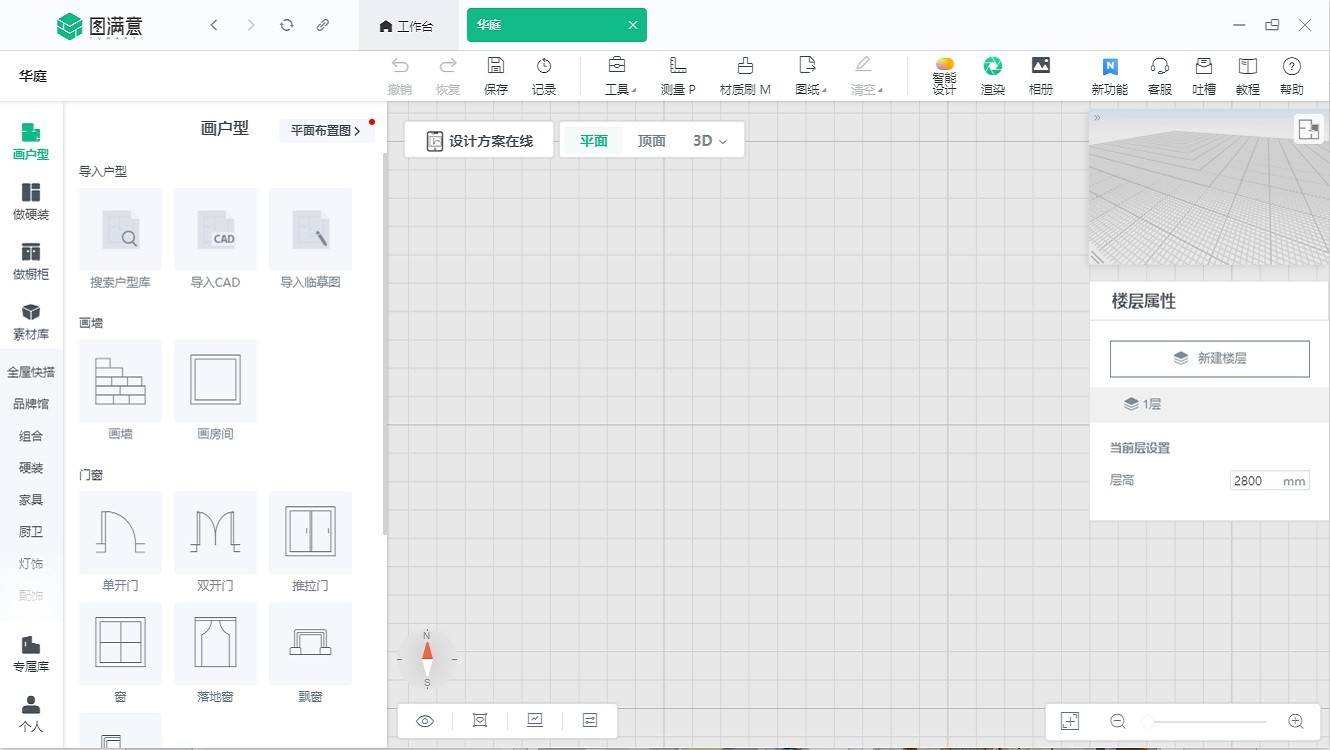Zoom in with the plus magnifier
The width and height of the screenshot is (1330, 750).
point(1296,721)
